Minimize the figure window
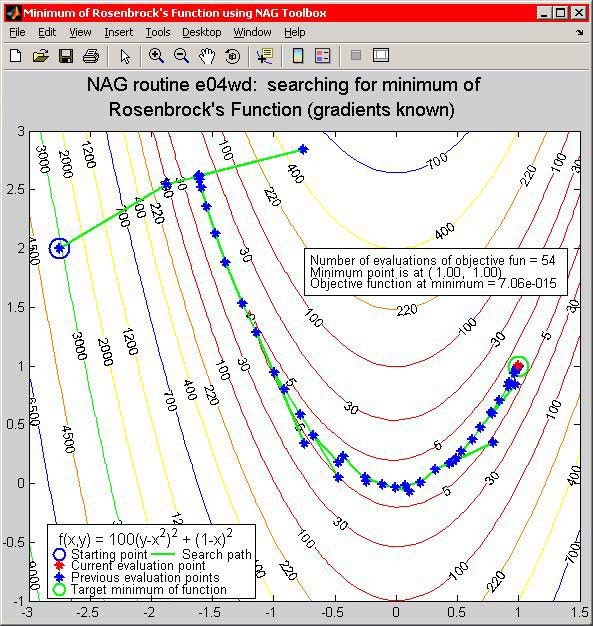The height and width of the screenshot is (626, 593). (543, 13)
